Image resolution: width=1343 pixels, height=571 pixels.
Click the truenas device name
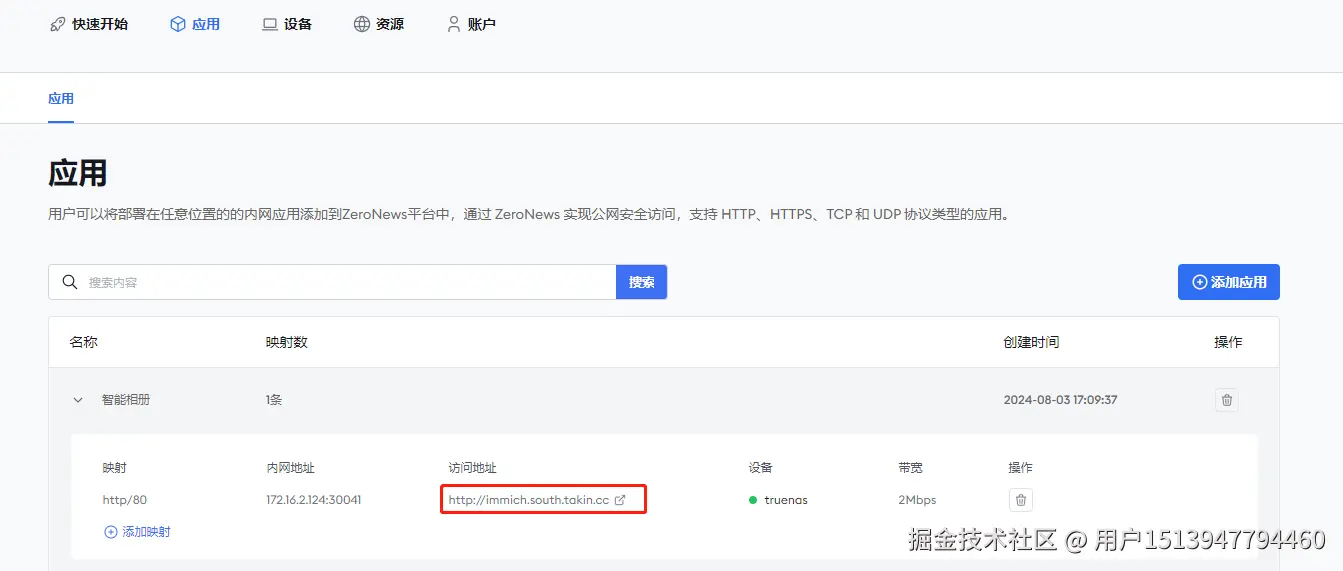click(x=786, y=500)
